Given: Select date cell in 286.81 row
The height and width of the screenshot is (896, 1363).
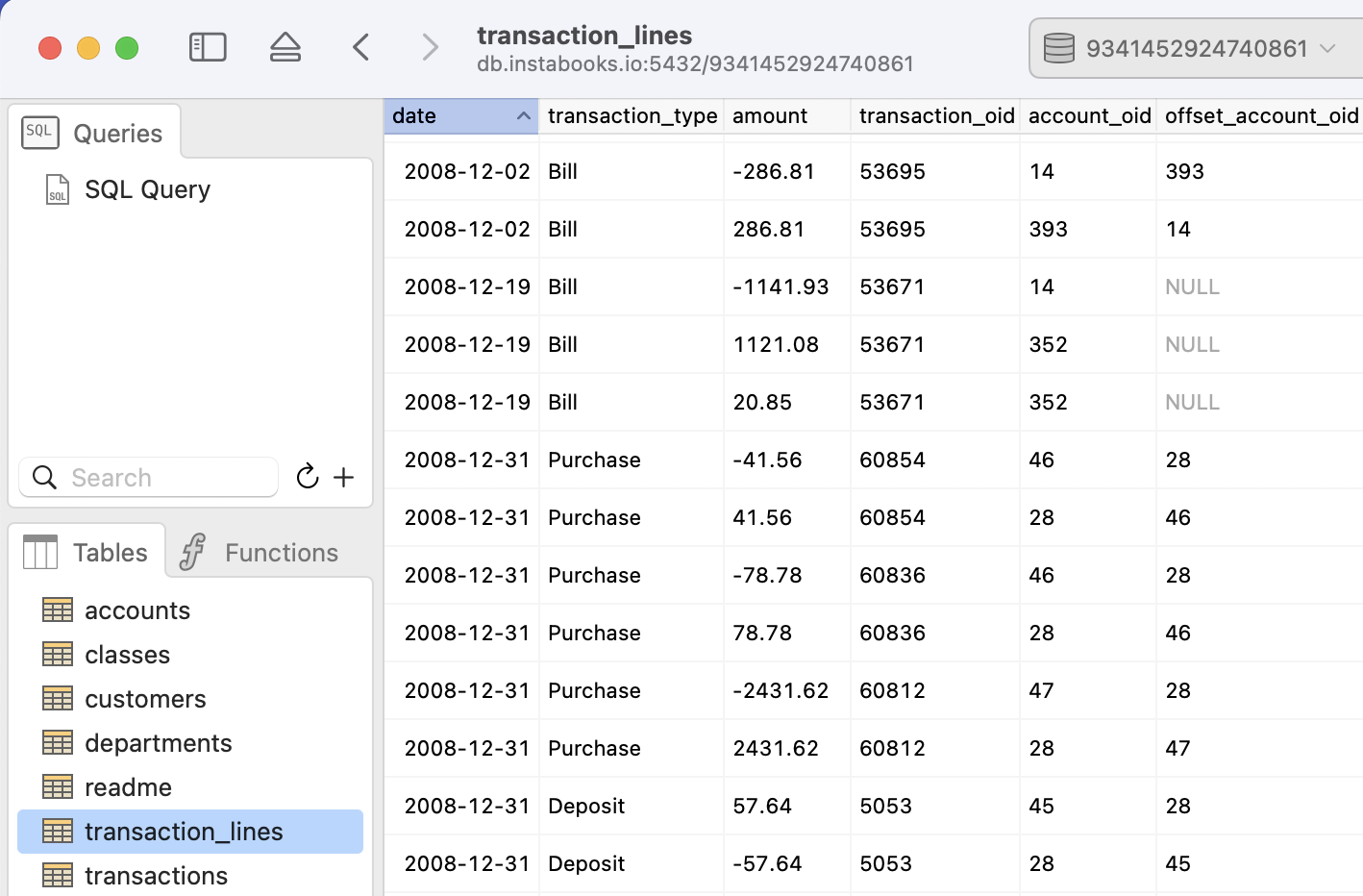Looking at the screenshot, I should coord(461,229).
